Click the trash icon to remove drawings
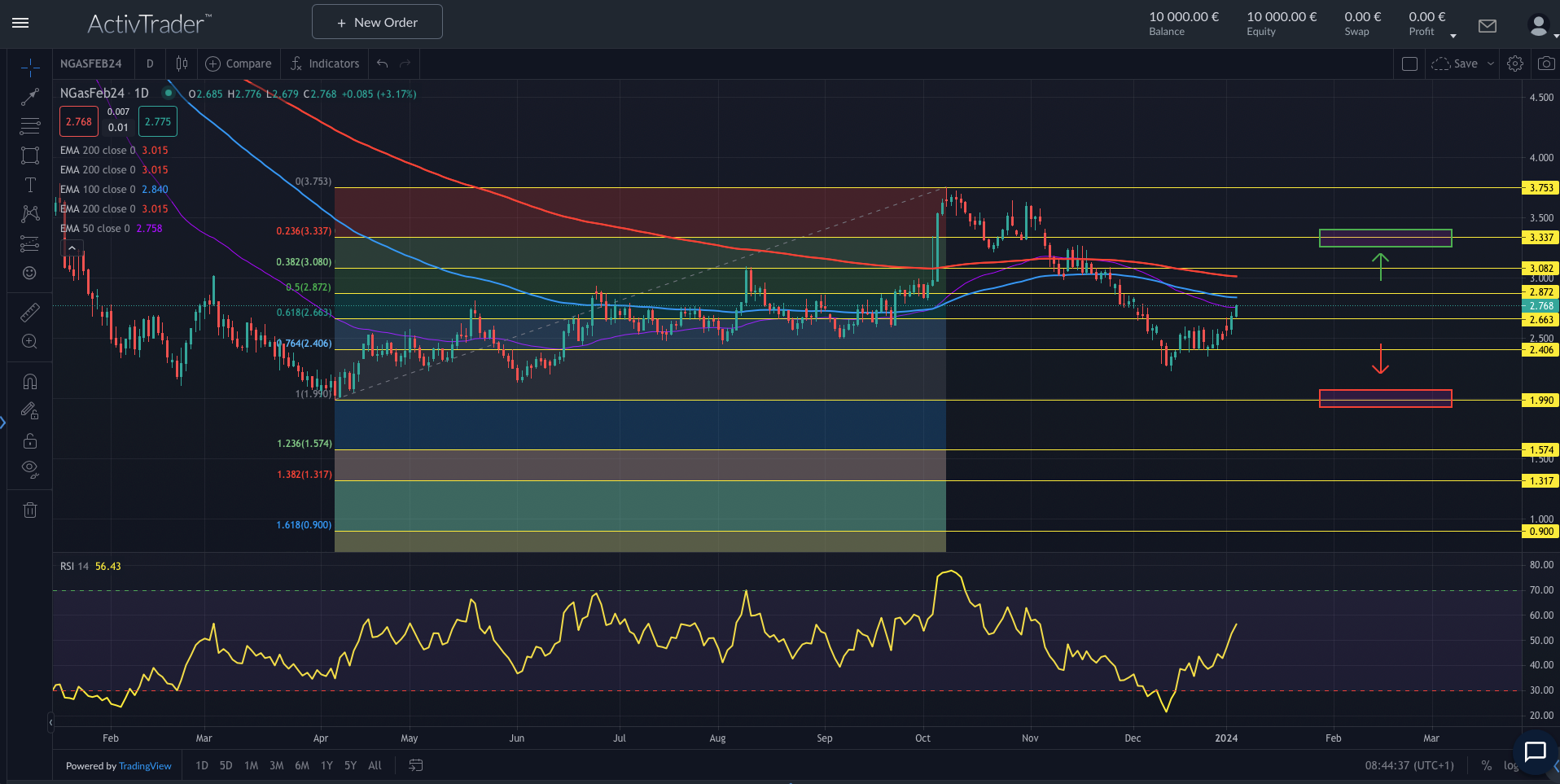The width and height of the screenshot is (1560, 784). coord(30,510)
